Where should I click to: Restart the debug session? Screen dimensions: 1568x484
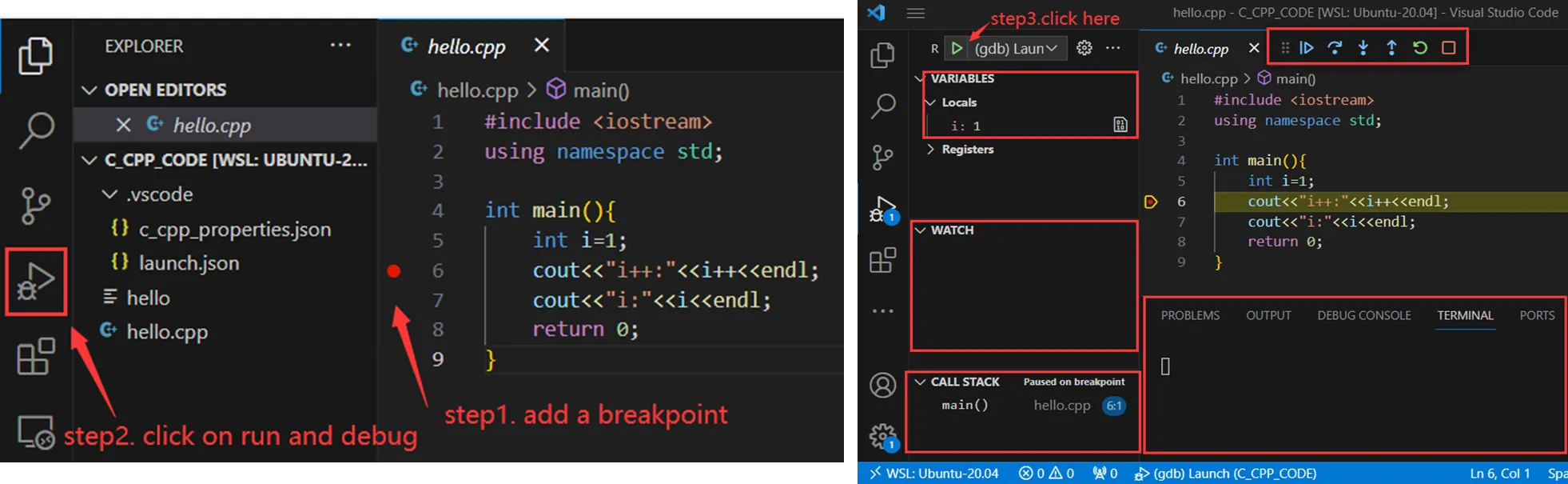pyautogui.click(x=1420, y=48)
